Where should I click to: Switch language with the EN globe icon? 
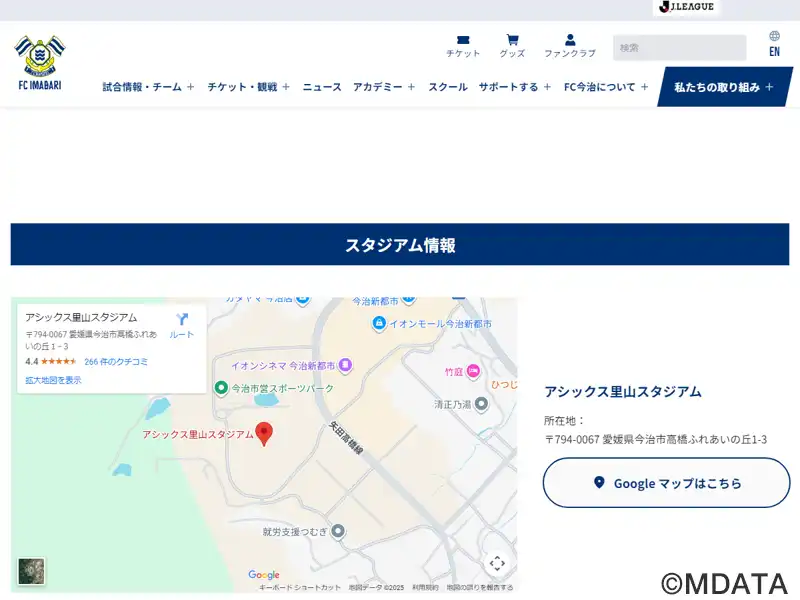pyautogui.click(x=774, y=44)
